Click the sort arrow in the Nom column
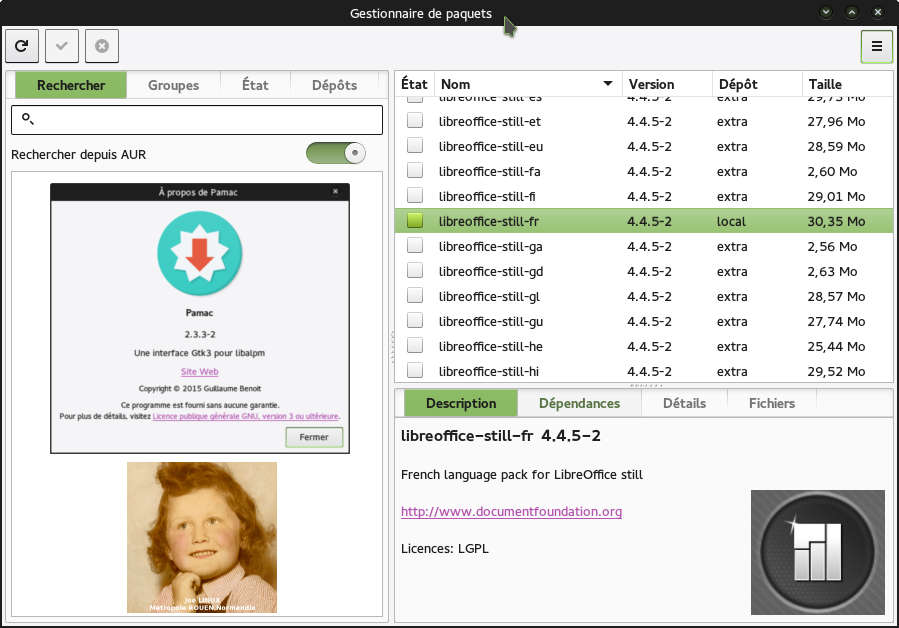 click(608, 84)
